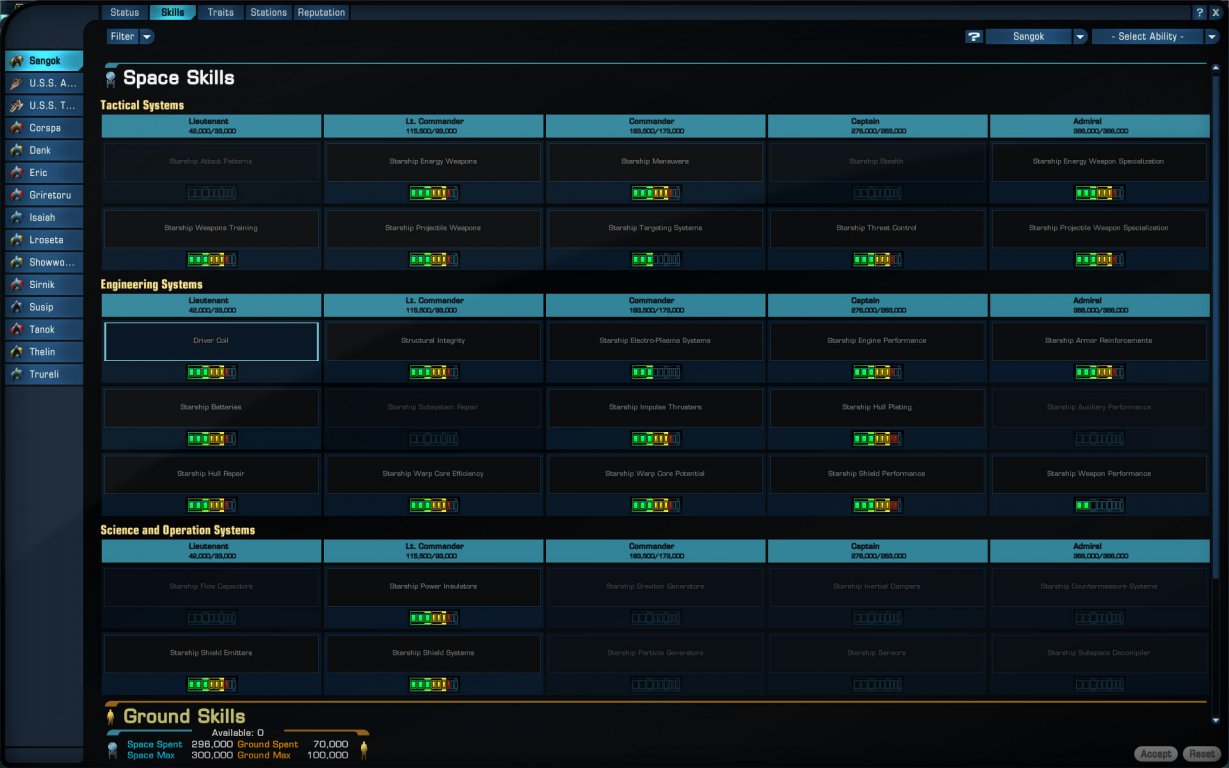Click the Accept button

pyautogui.click(x=1156, y=754)
